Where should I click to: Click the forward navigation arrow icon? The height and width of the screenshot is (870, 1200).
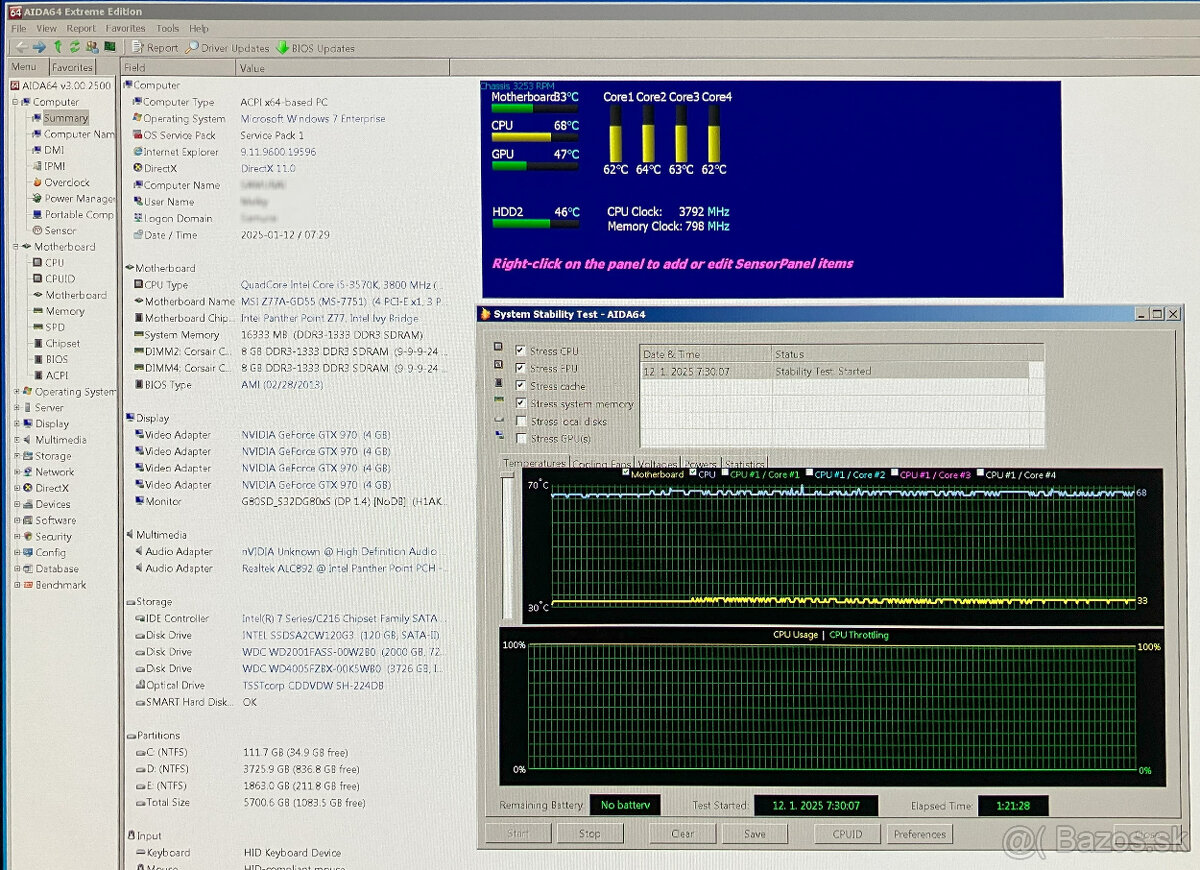38,46
